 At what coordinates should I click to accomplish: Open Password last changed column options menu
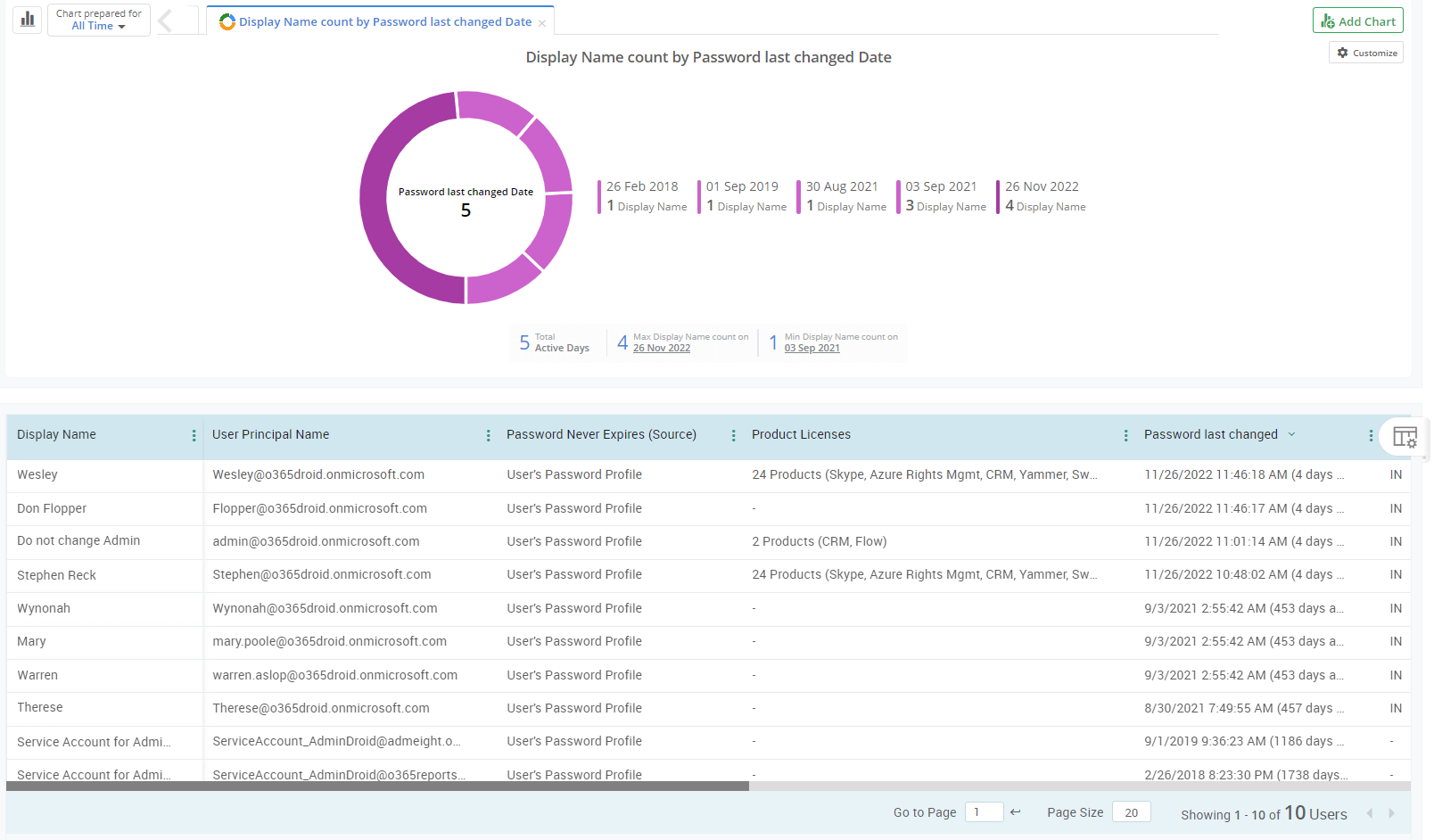[1371, 435]
